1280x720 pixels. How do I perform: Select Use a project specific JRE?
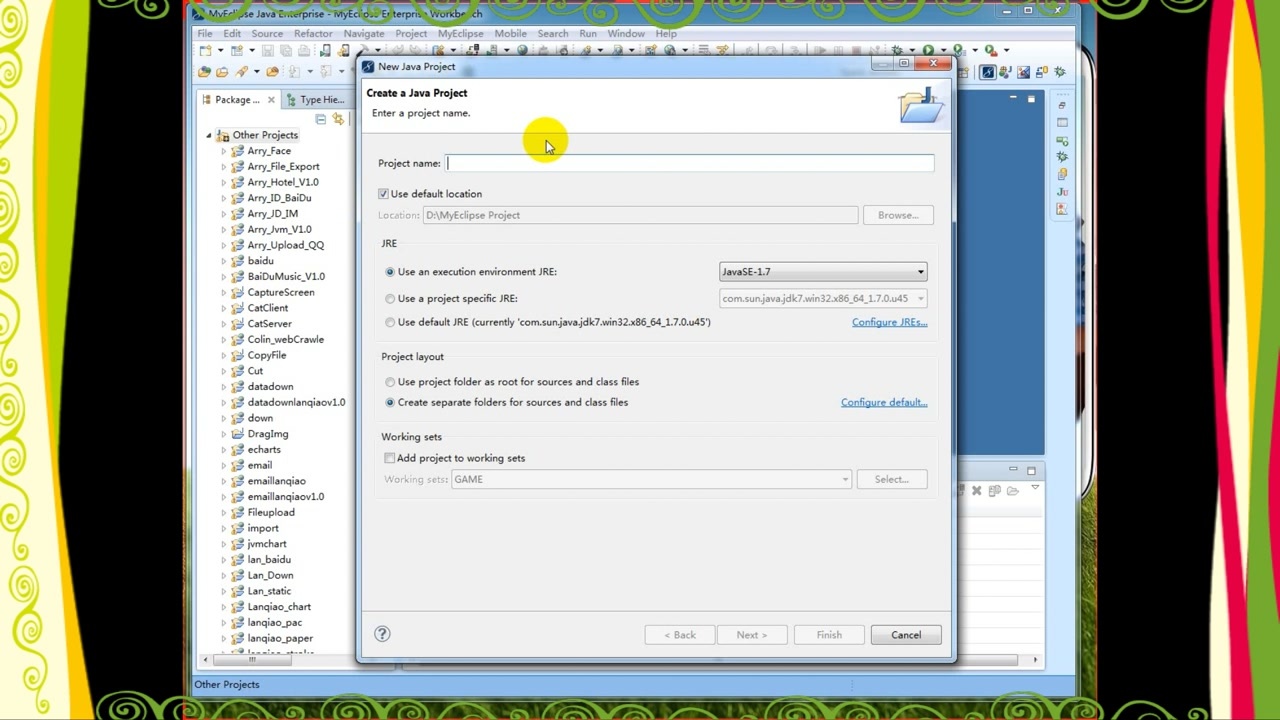coord(390,298)
